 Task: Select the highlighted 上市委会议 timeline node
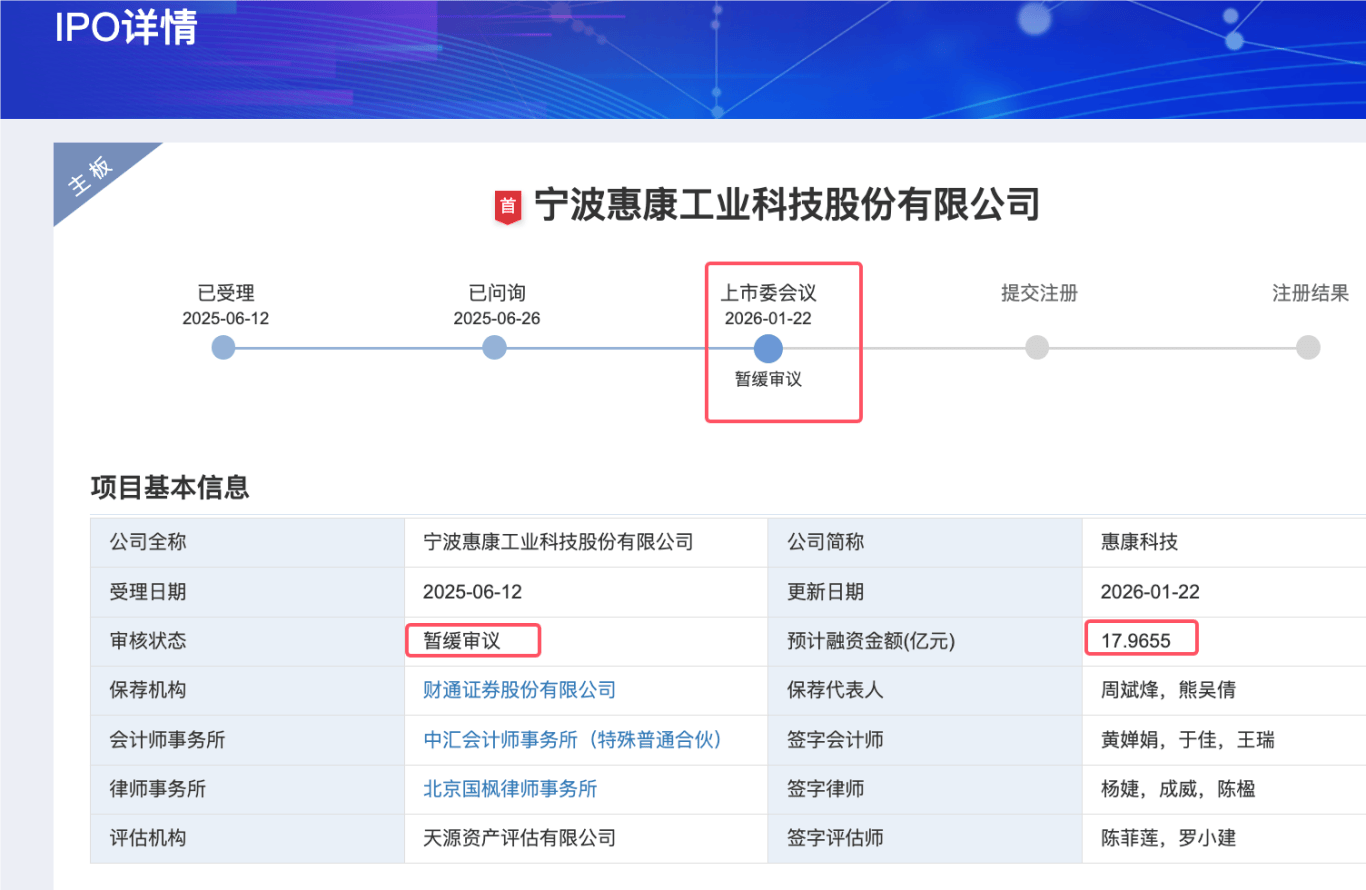coord(766,347)
